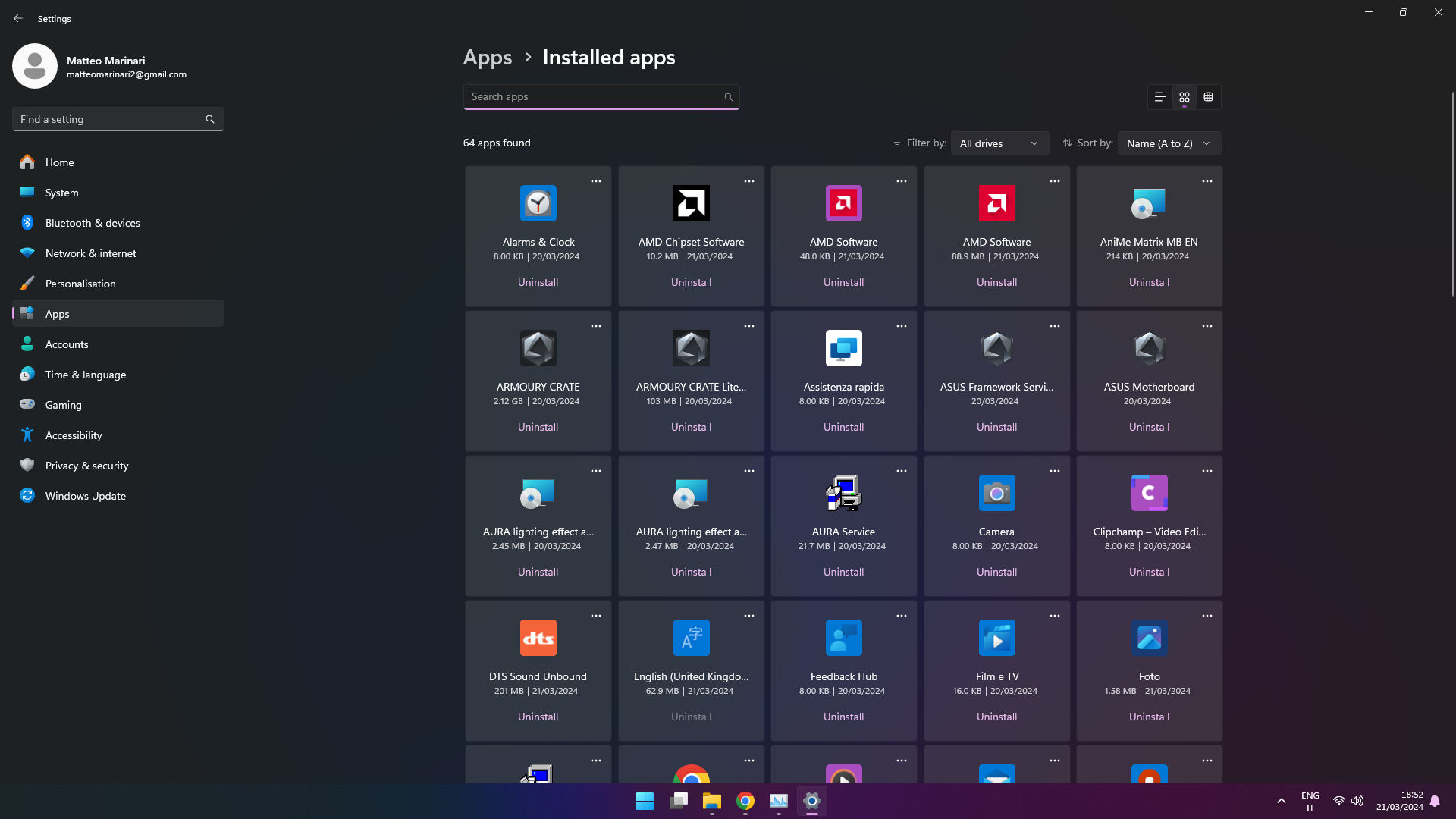The image size is (1456, 819).
Task: Click the AniMe Matrix MB EN icon
Action: coord(1149,203)
